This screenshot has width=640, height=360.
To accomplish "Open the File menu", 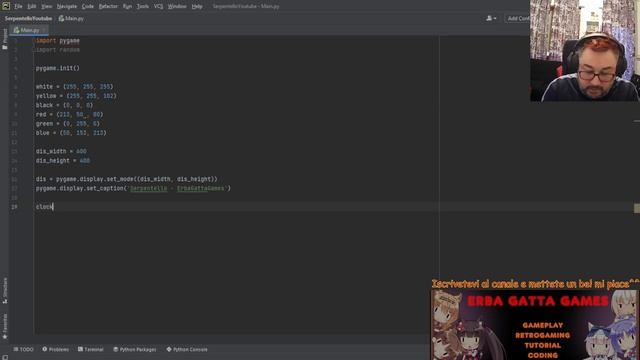I will [18, 6].
